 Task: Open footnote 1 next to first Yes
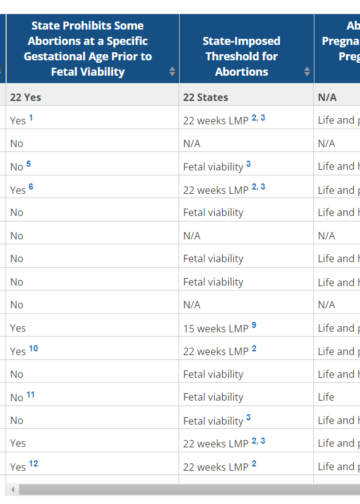click(31, 118)
